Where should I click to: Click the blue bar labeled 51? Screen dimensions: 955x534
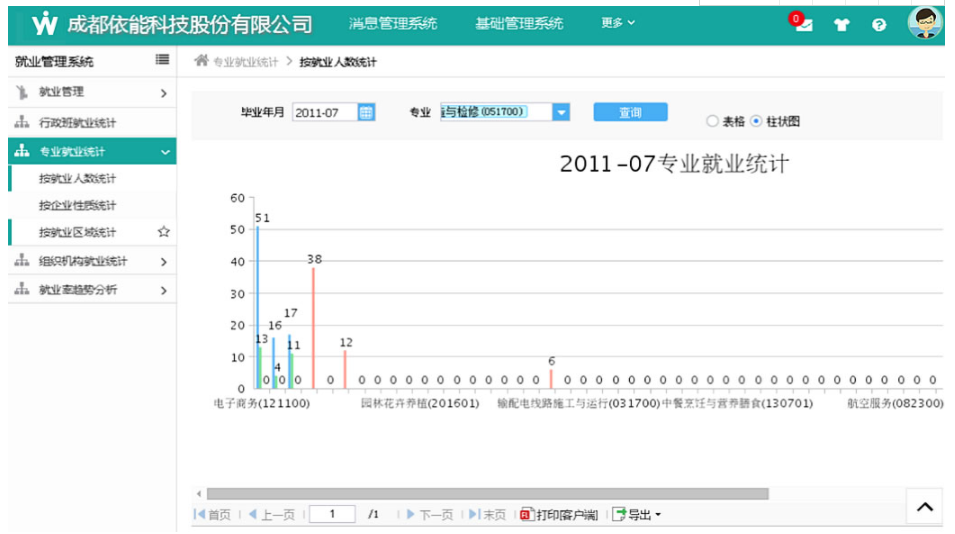tap(257, 307)
